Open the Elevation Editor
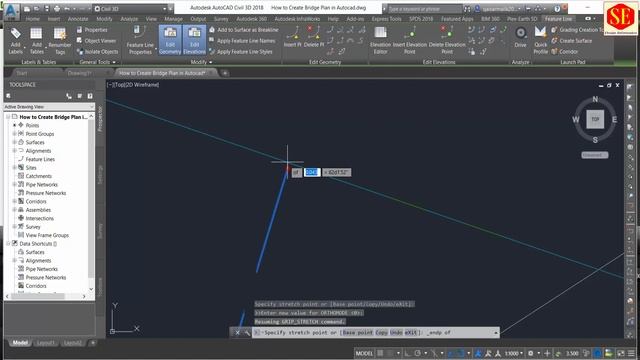 (x=380, y=40)
